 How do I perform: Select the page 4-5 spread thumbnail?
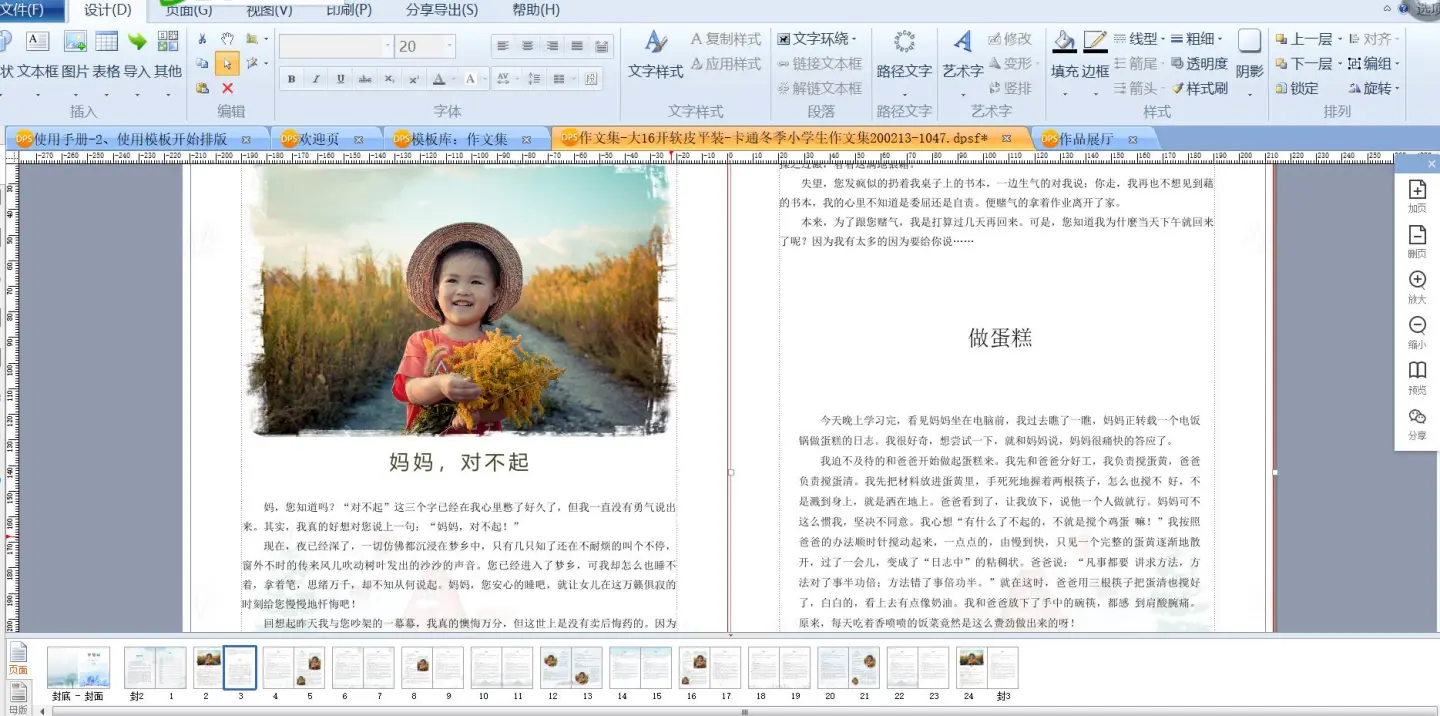click(x=293, y=667)
